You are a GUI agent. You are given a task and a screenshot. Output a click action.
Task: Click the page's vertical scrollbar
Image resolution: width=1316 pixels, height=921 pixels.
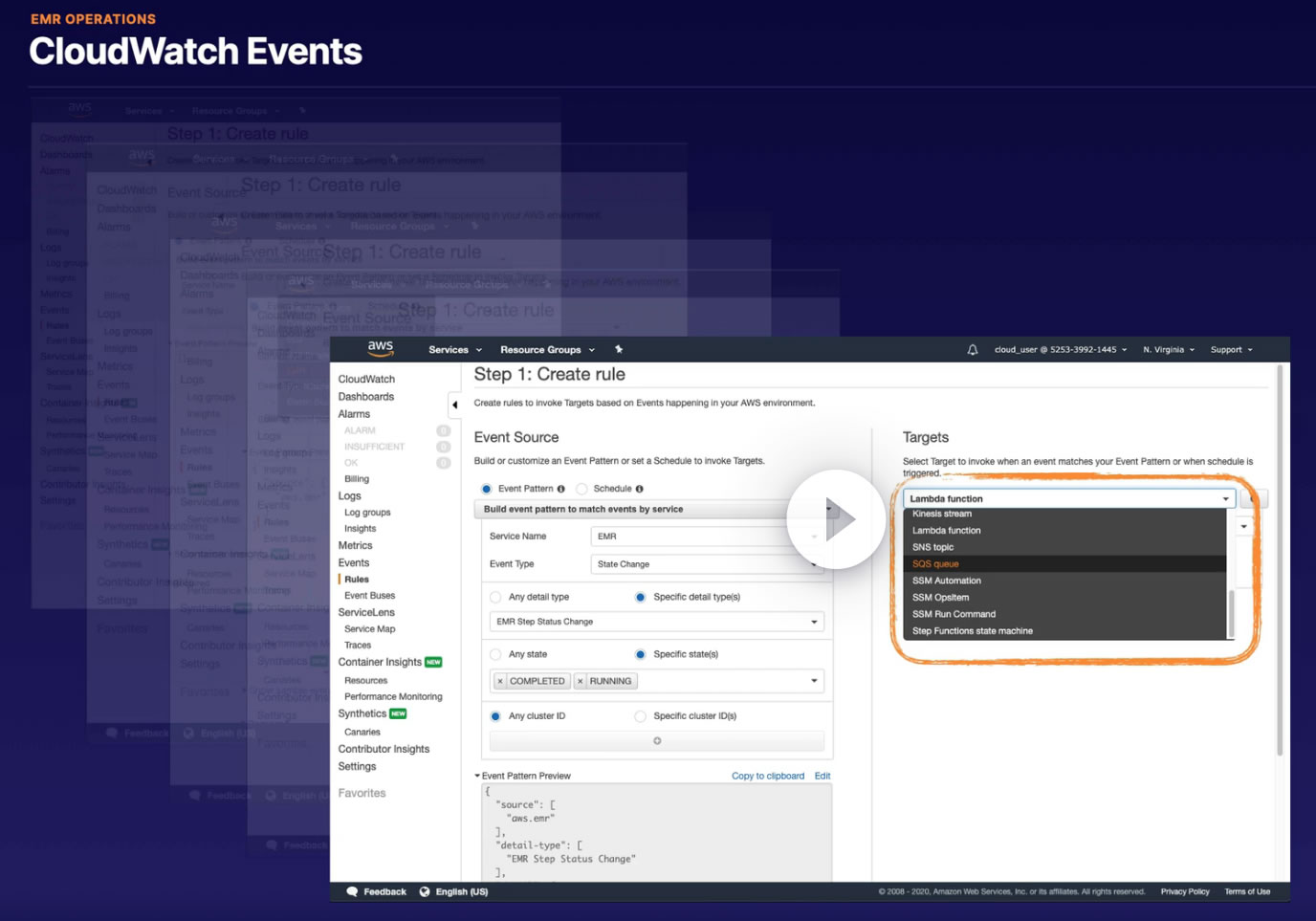(x=1280, y=562)
